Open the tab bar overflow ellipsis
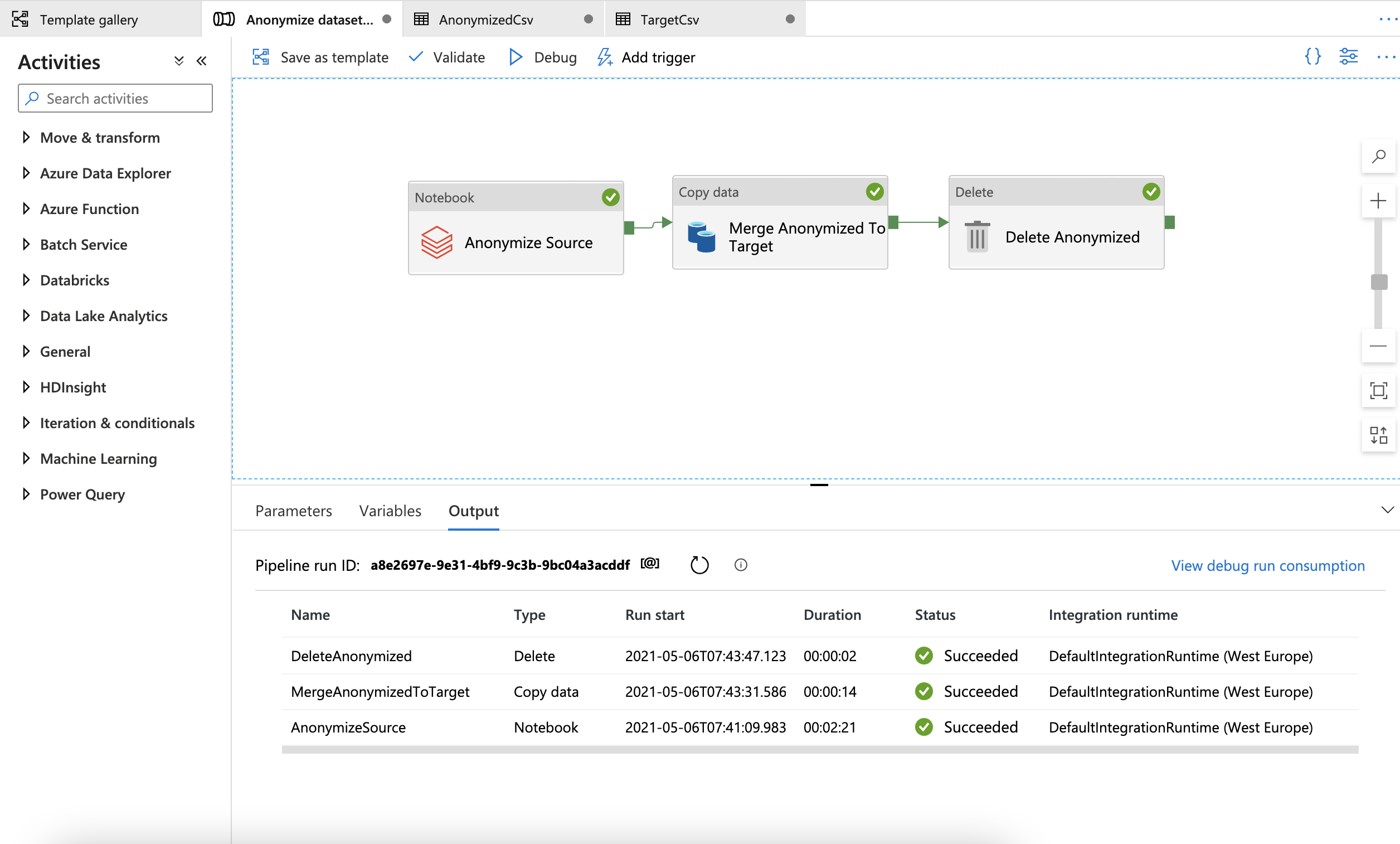The image size is (1400, 844). coord(1388,20)
